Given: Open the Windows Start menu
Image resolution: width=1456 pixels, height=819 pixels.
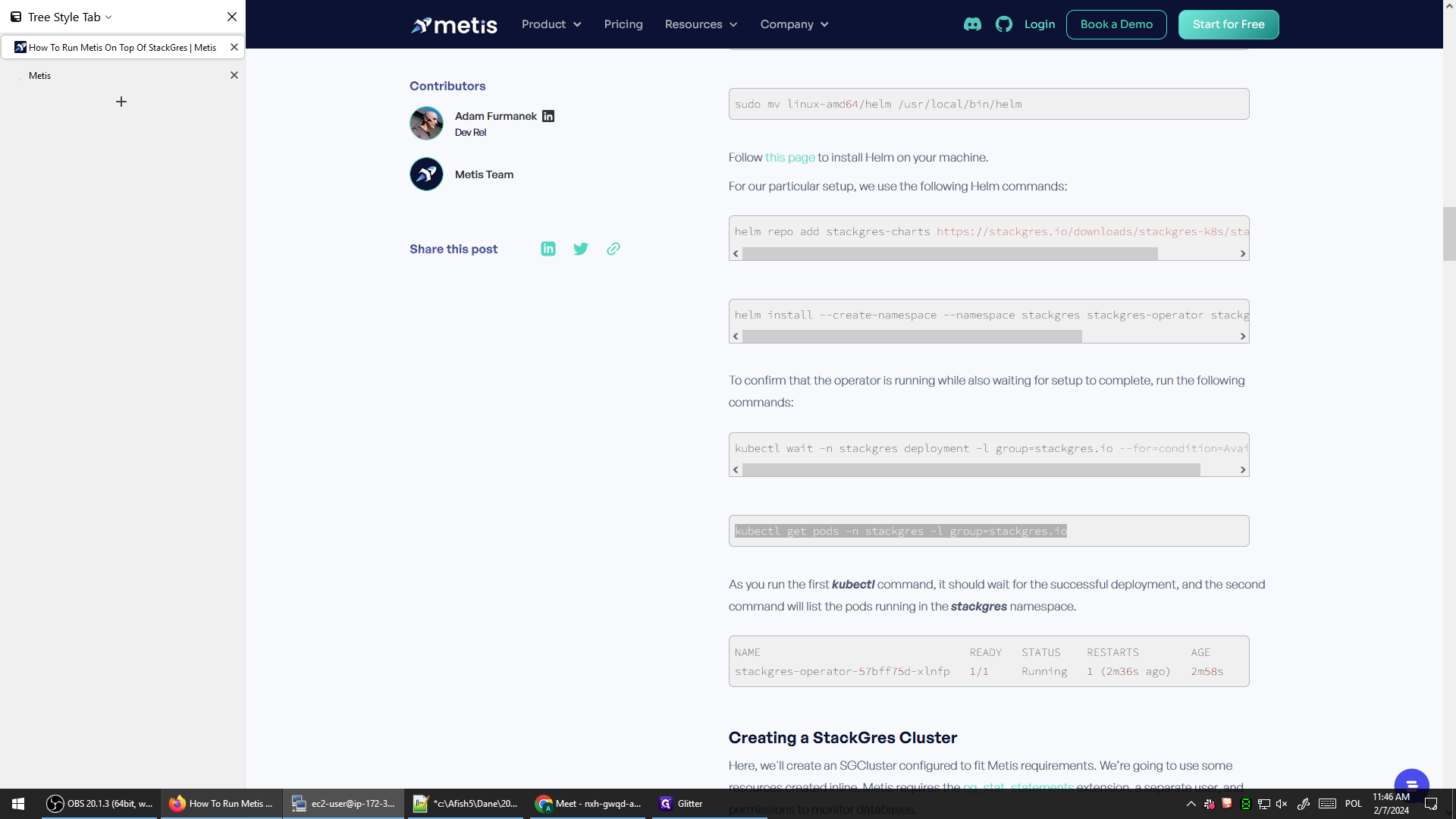Looking at the screenshot, I should 18,804.
